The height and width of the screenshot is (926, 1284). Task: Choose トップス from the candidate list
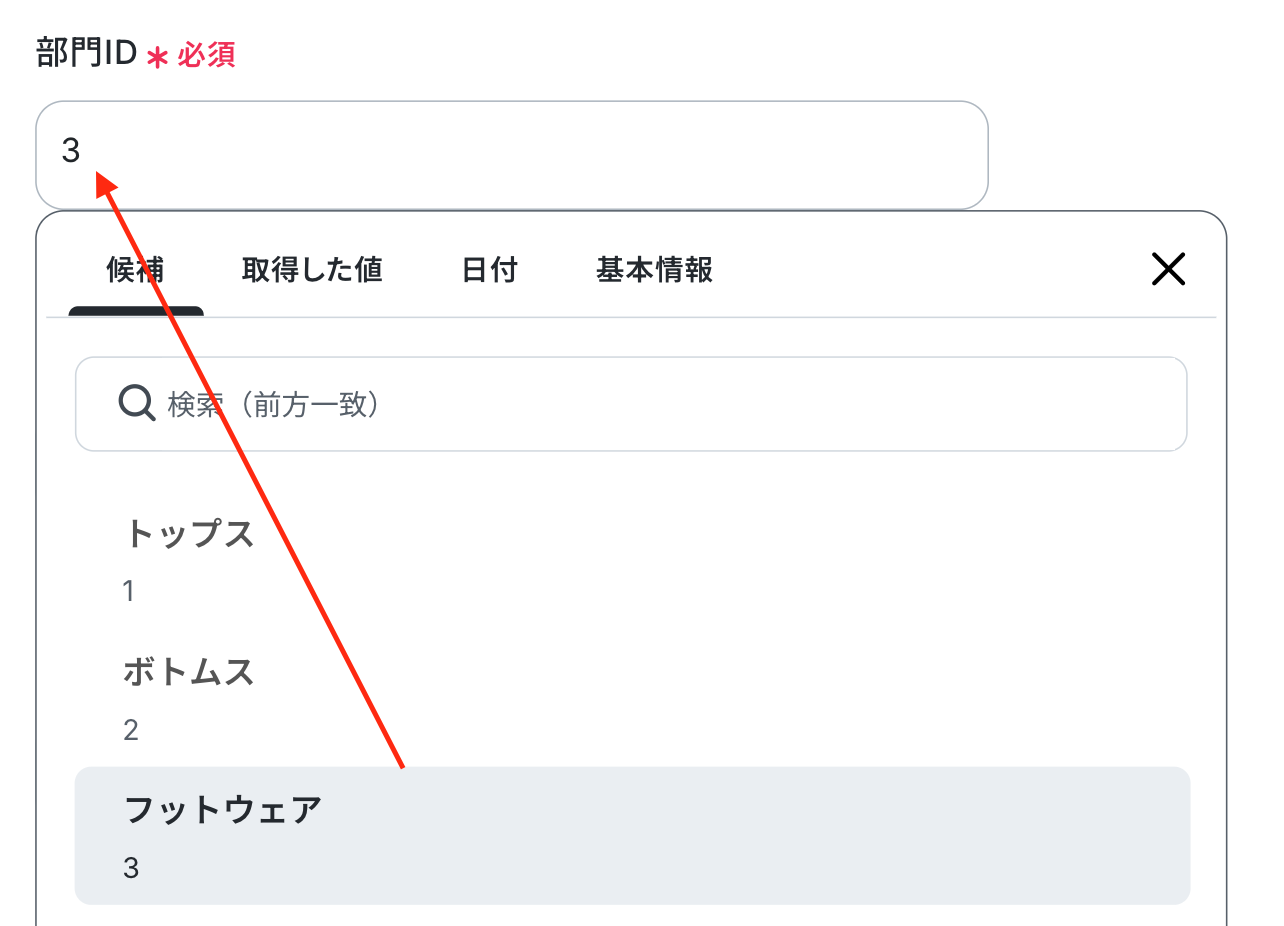(x=632, y=561)
